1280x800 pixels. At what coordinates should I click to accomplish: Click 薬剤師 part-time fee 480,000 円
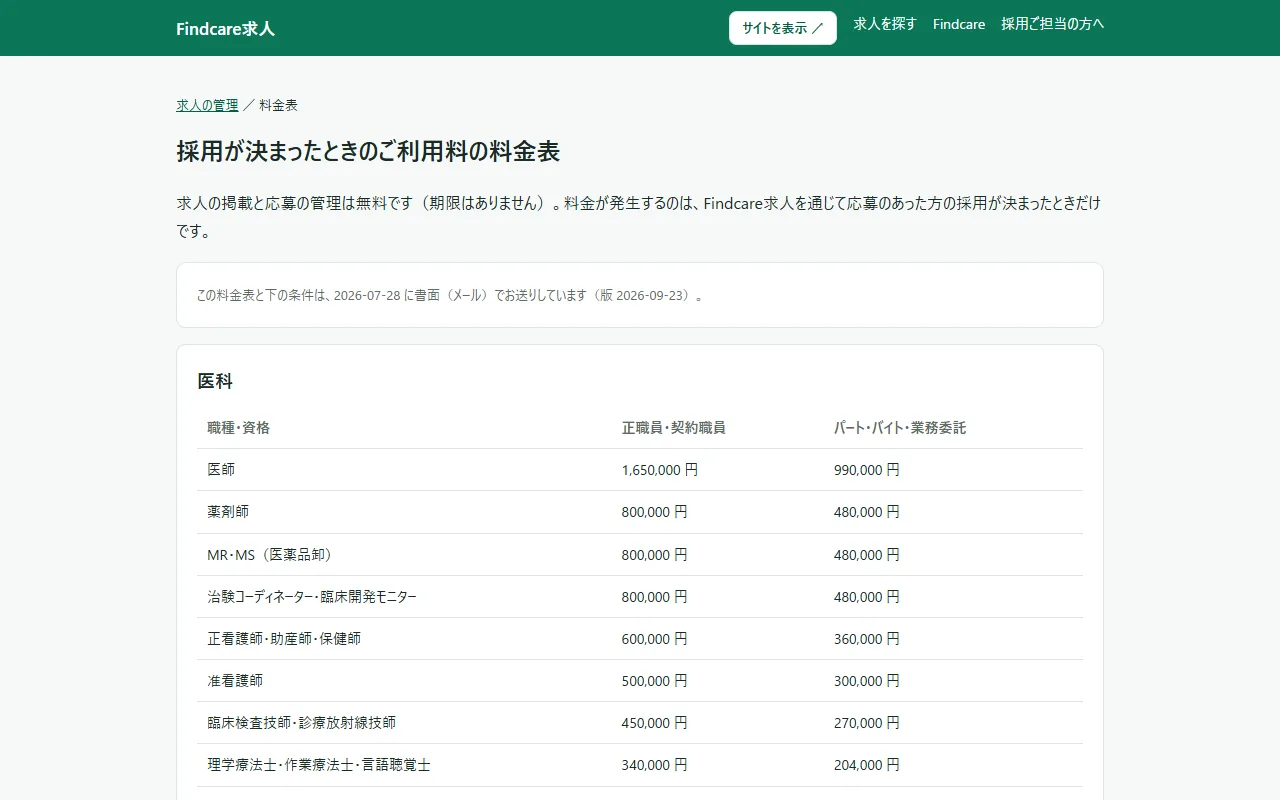(867, 512)
